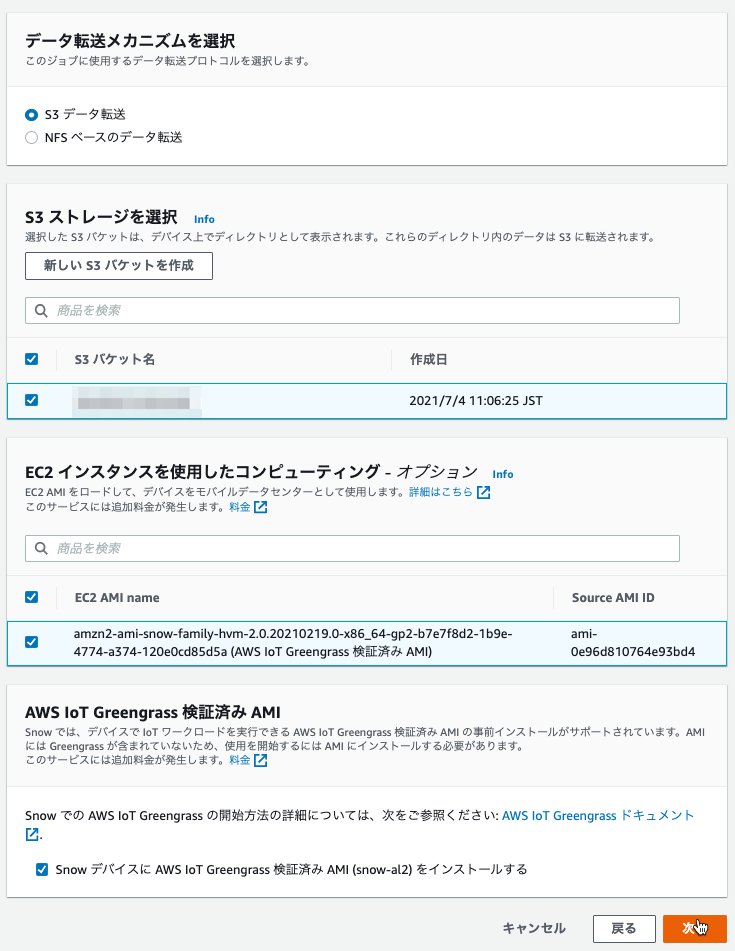Click the 作成日 column header
The image size is (735, 951).
429,360
